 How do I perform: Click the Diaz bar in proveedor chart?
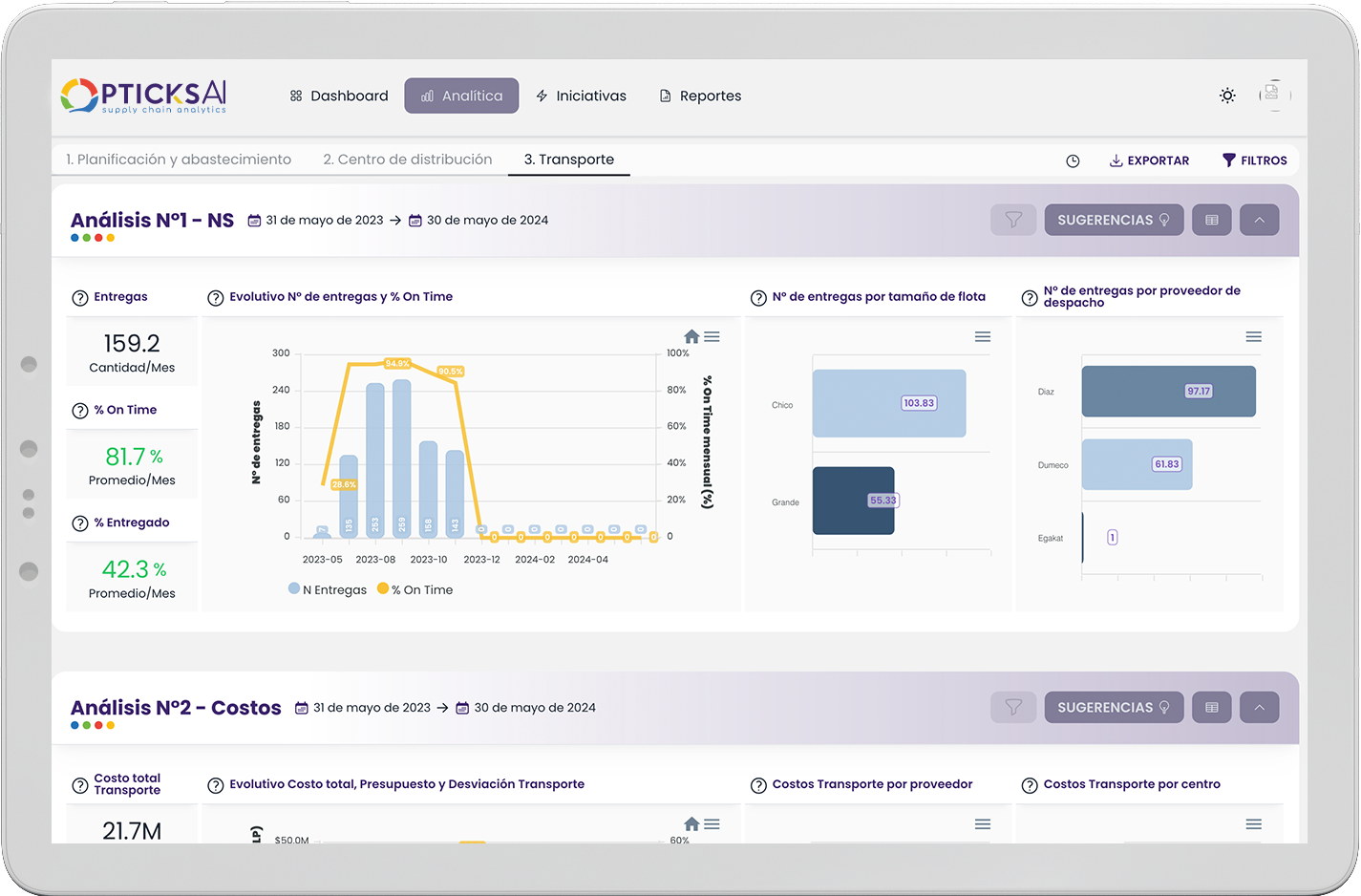tap(1168, 392)
